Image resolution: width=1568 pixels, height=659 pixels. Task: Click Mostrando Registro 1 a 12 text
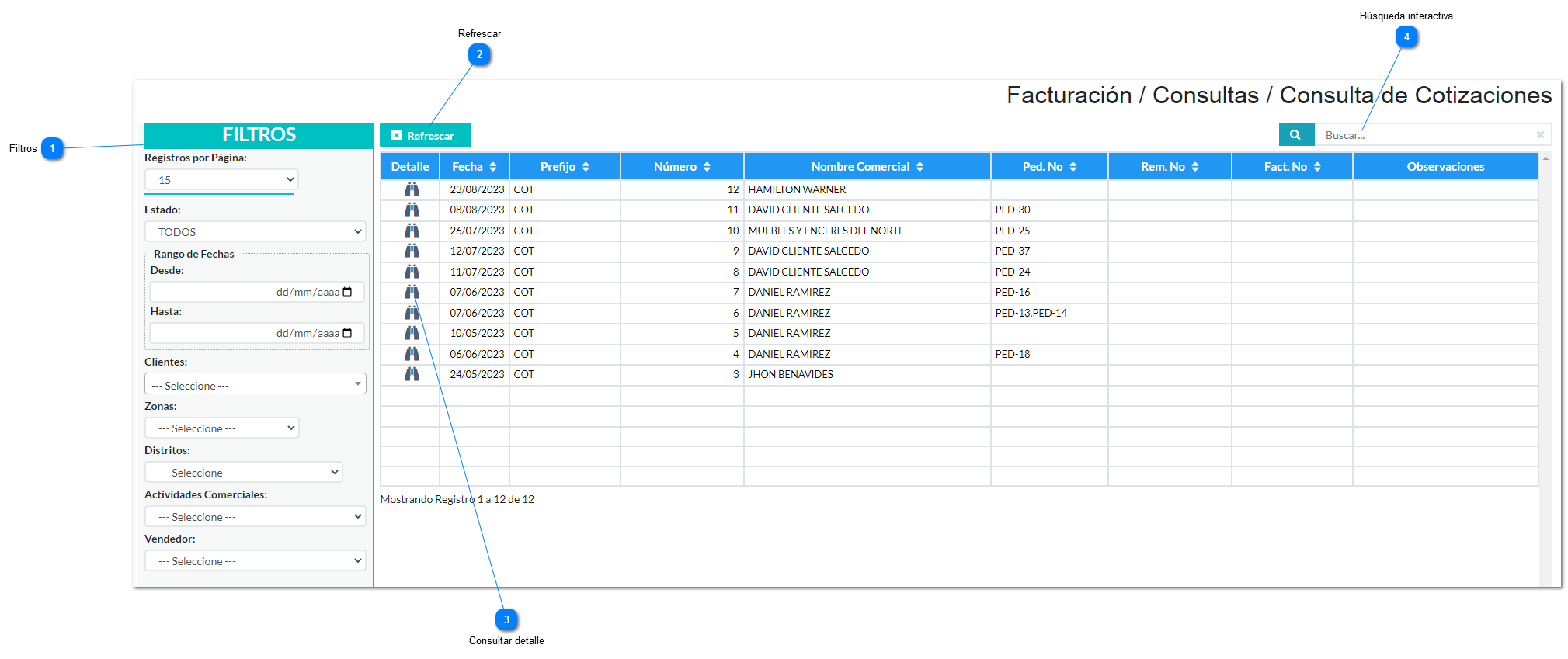pyautogui.click(x=457, y=499)
